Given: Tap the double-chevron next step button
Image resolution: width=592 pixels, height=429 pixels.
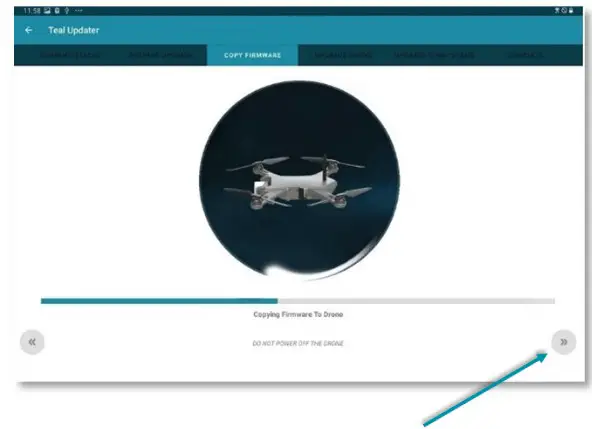Looking at the screenshot, I should tap(563, 342).
